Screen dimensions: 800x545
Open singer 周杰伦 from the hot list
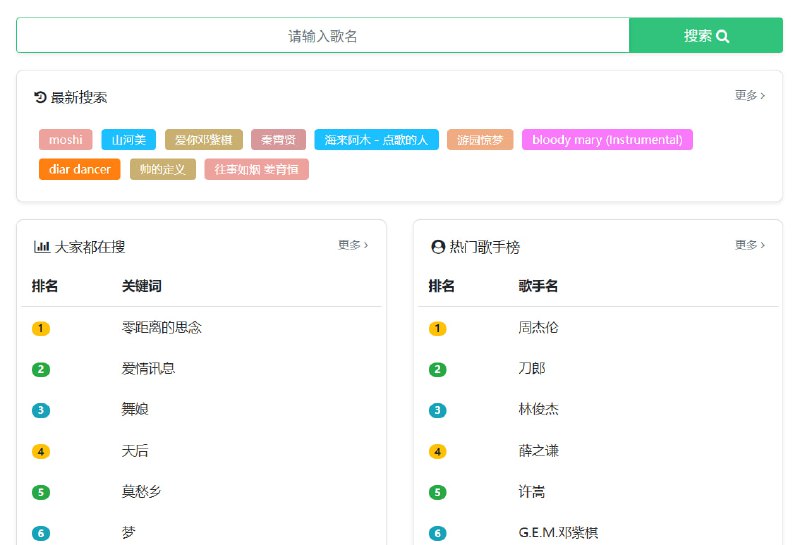538,328
